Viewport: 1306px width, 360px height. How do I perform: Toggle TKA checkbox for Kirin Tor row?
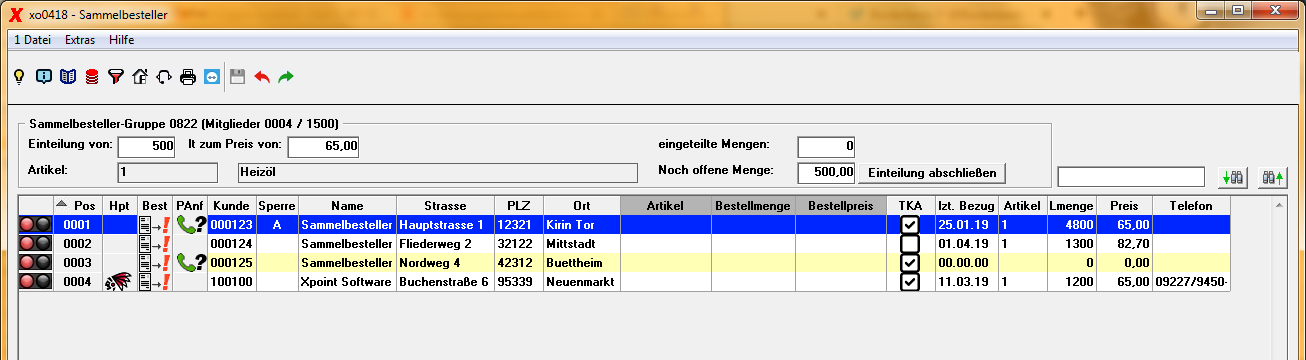[910, 225]
